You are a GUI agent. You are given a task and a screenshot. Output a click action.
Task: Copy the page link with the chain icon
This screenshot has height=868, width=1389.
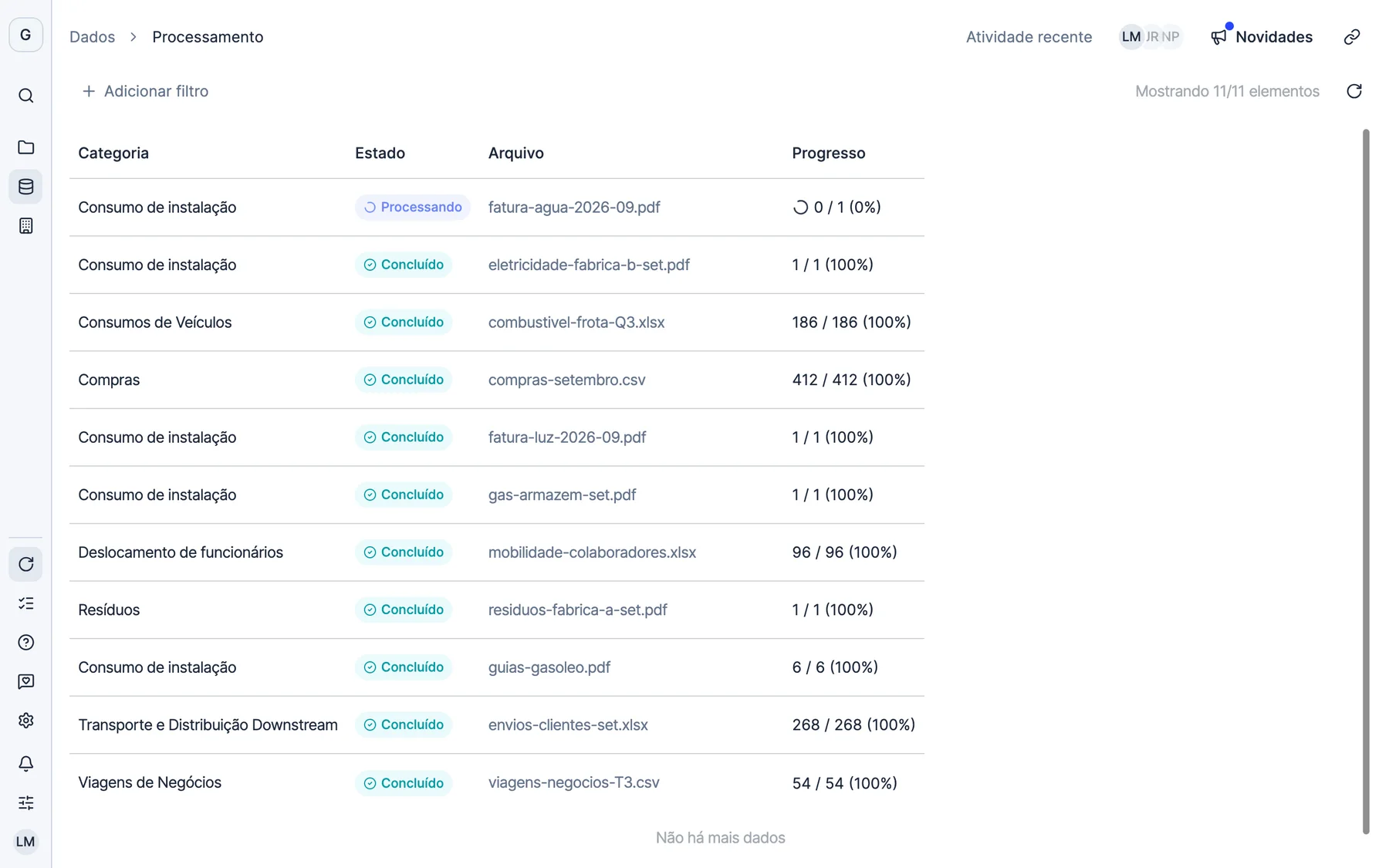(x=1352, y=37)
